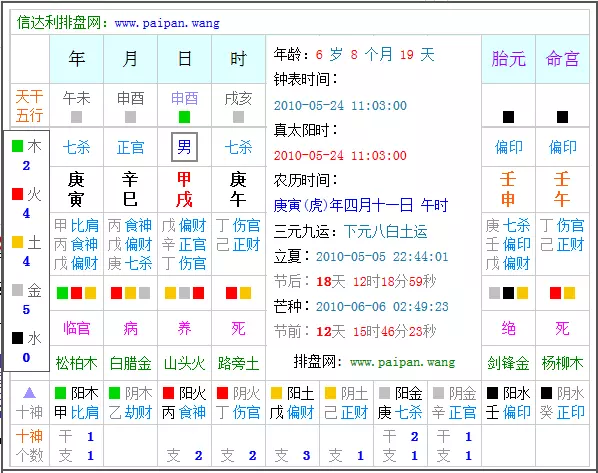
Task: Click the gray 金 swatch in the legend
Action: (18, 290)
